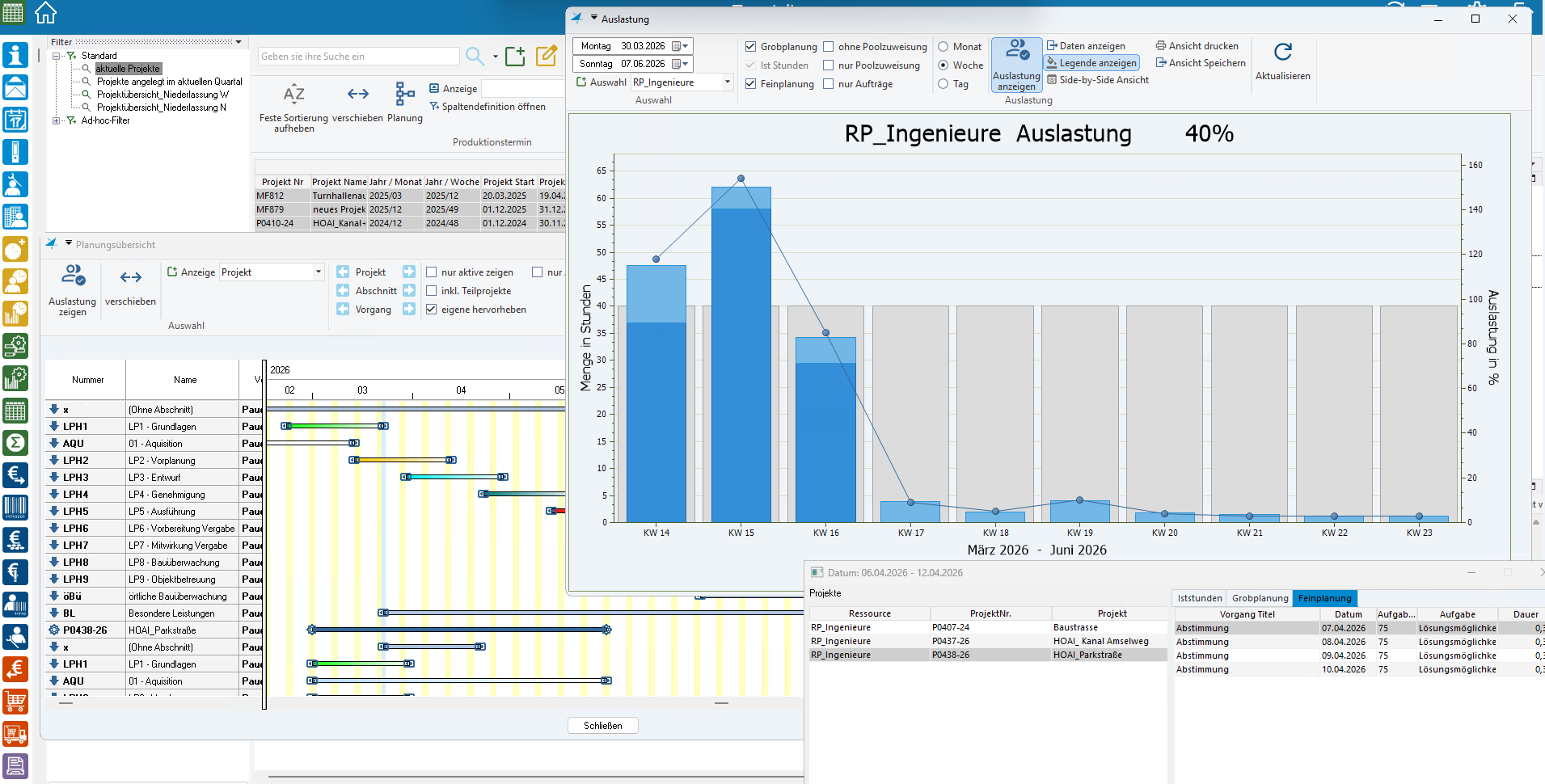
Task: Click the Feste Sortierung aufheben icon
Action: tap(293, 95)
